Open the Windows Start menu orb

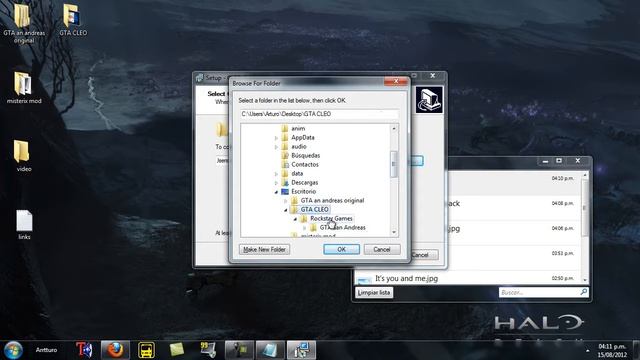click(x=13, y=350)
